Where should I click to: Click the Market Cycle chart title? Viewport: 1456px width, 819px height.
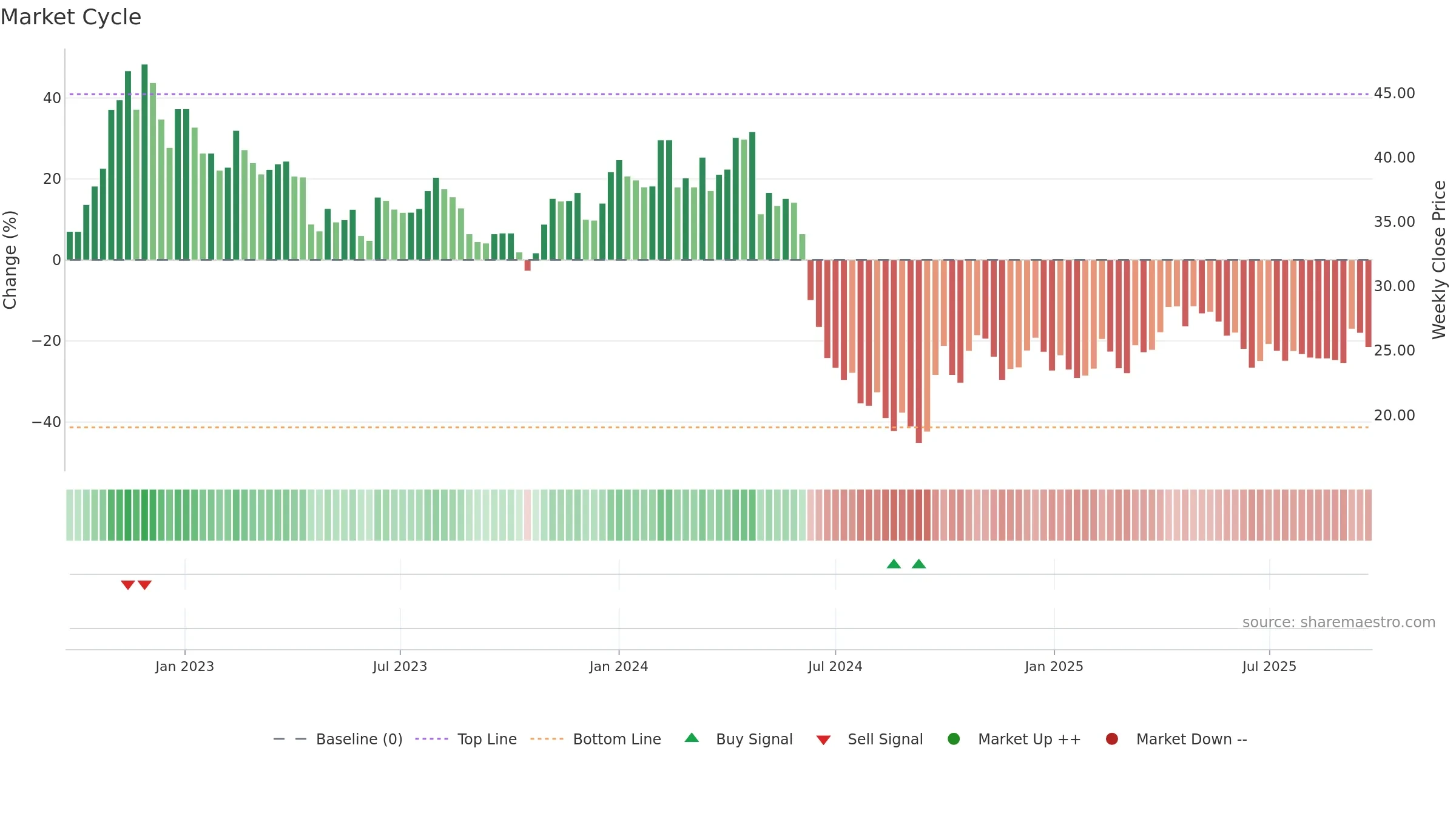(x=71, y=17)
